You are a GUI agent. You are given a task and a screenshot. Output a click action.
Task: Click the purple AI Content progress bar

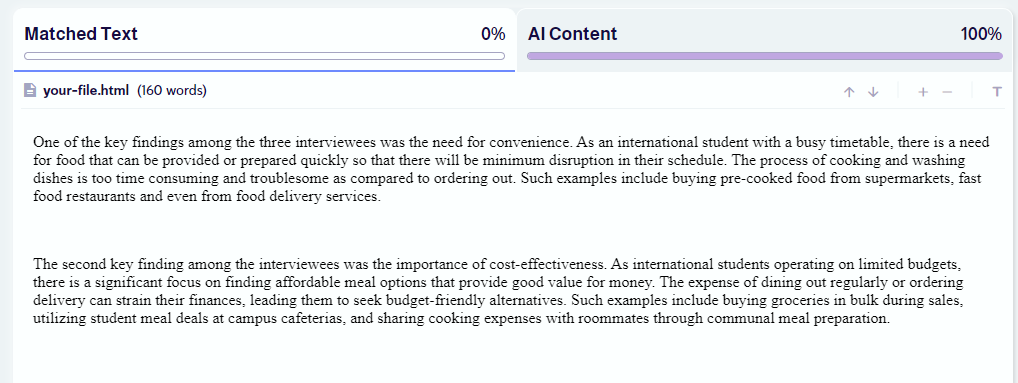click(765, 56)
